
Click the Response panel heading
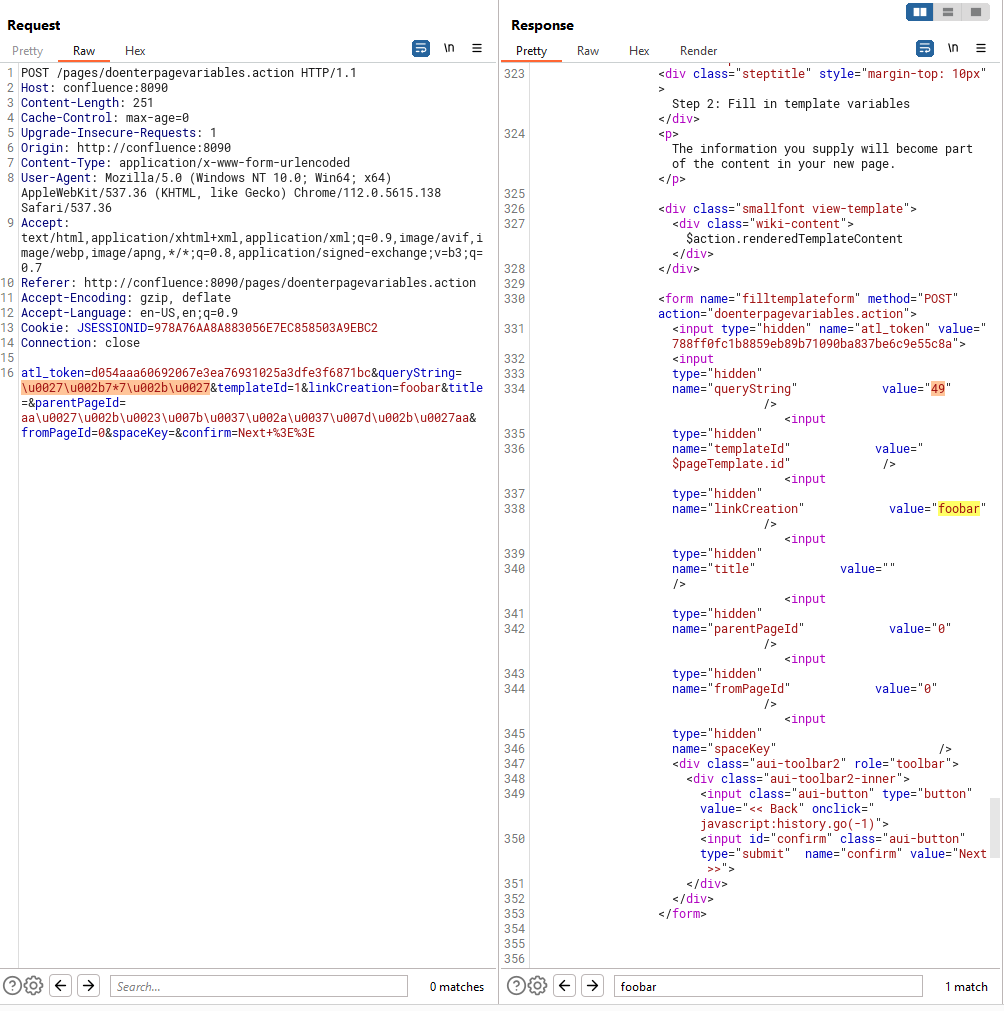[542, 25]
